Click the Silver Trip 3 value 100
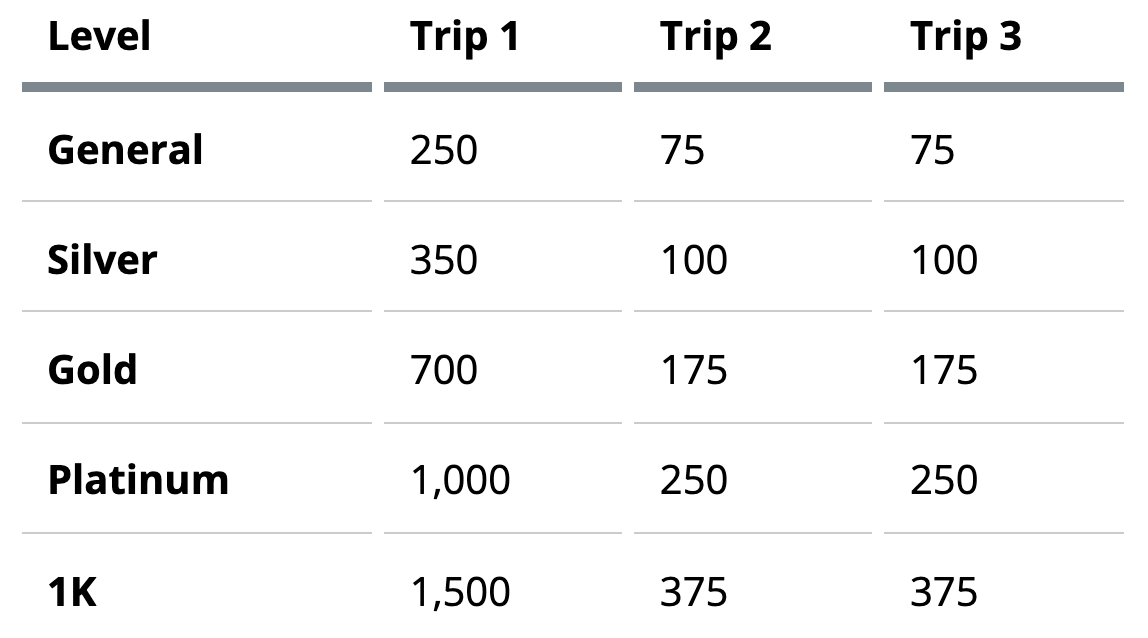The height and width of the screenshot is (638, 1148). 944,261
